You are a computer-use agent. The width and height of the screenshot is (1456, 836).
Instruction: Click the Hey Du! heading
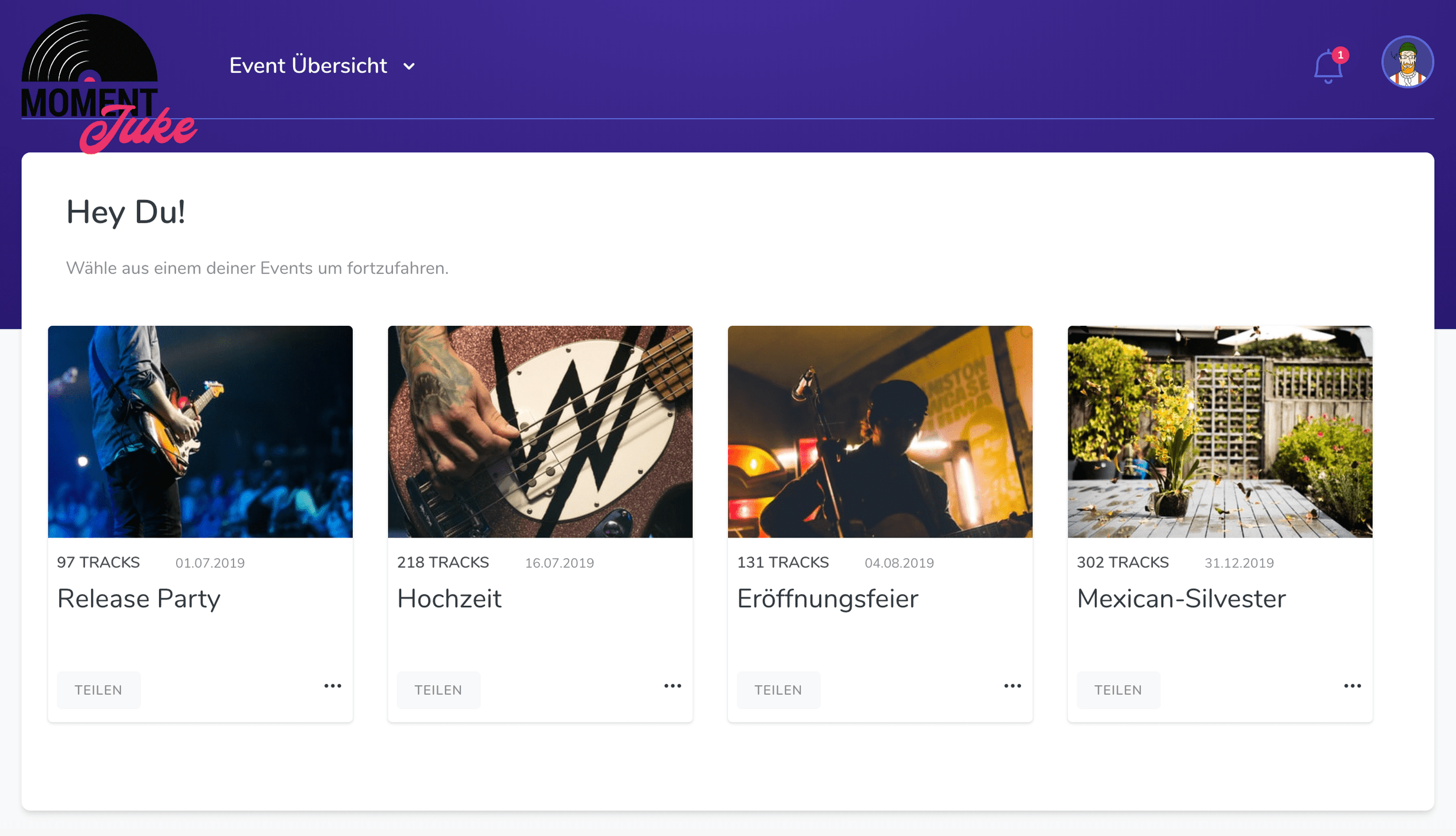125,212
